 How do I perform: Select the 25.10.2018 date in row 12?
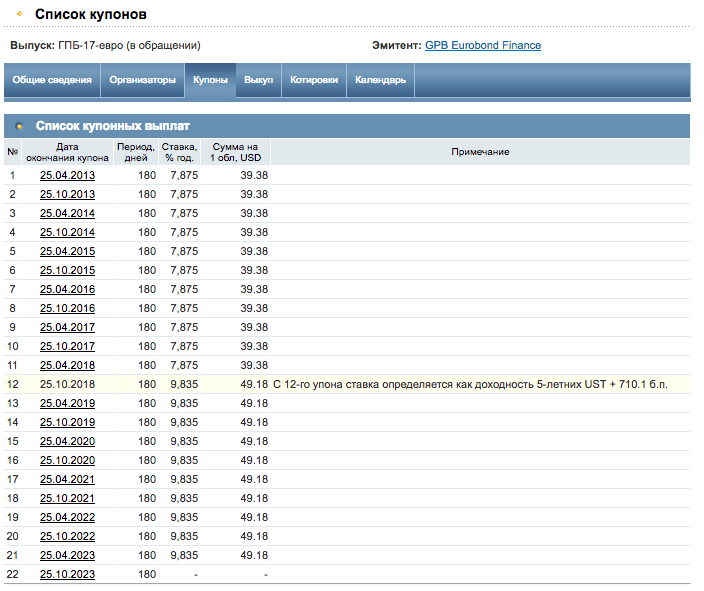coord(67,384)
